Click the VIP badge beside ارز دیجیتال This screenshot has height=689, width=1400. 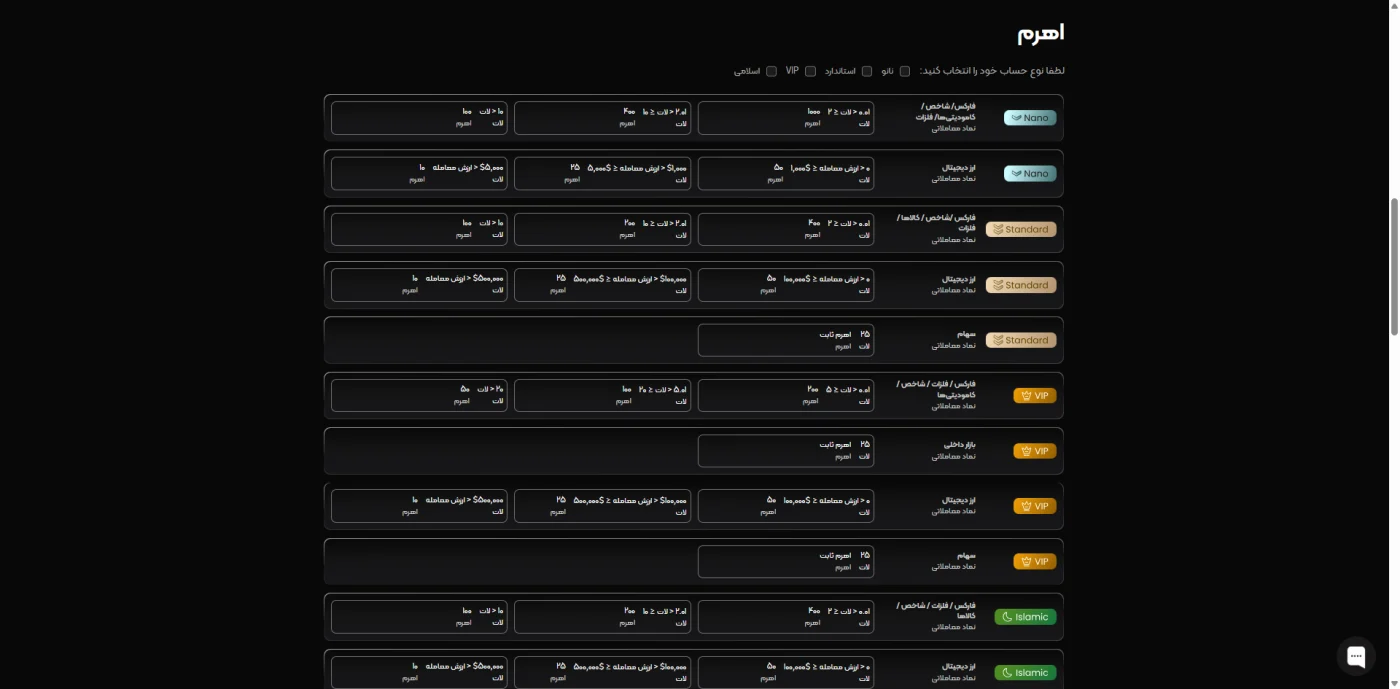tap(1035, 506)
